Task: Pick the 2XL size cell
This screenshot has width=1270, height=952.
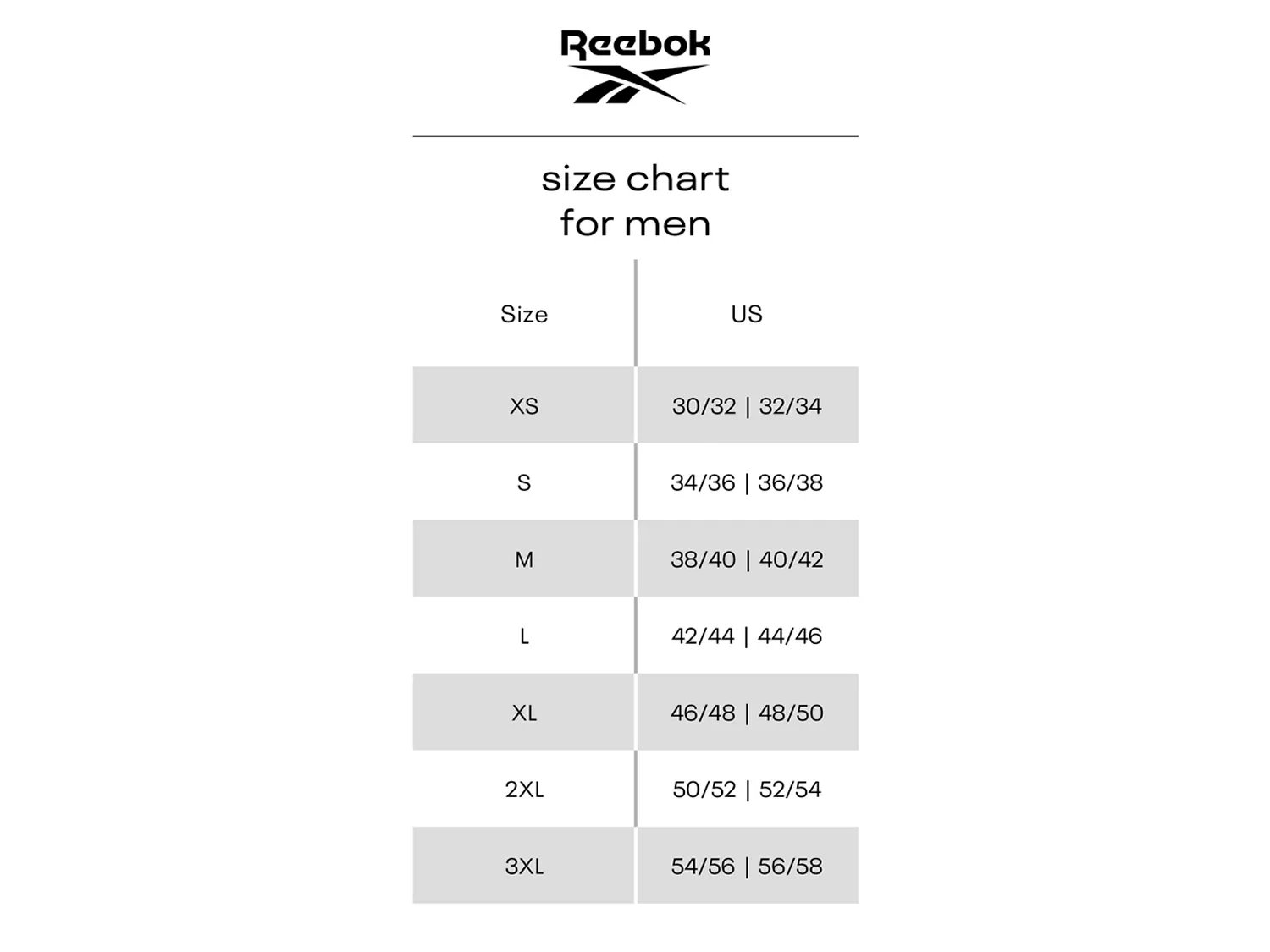Action: tap(524, 790)
